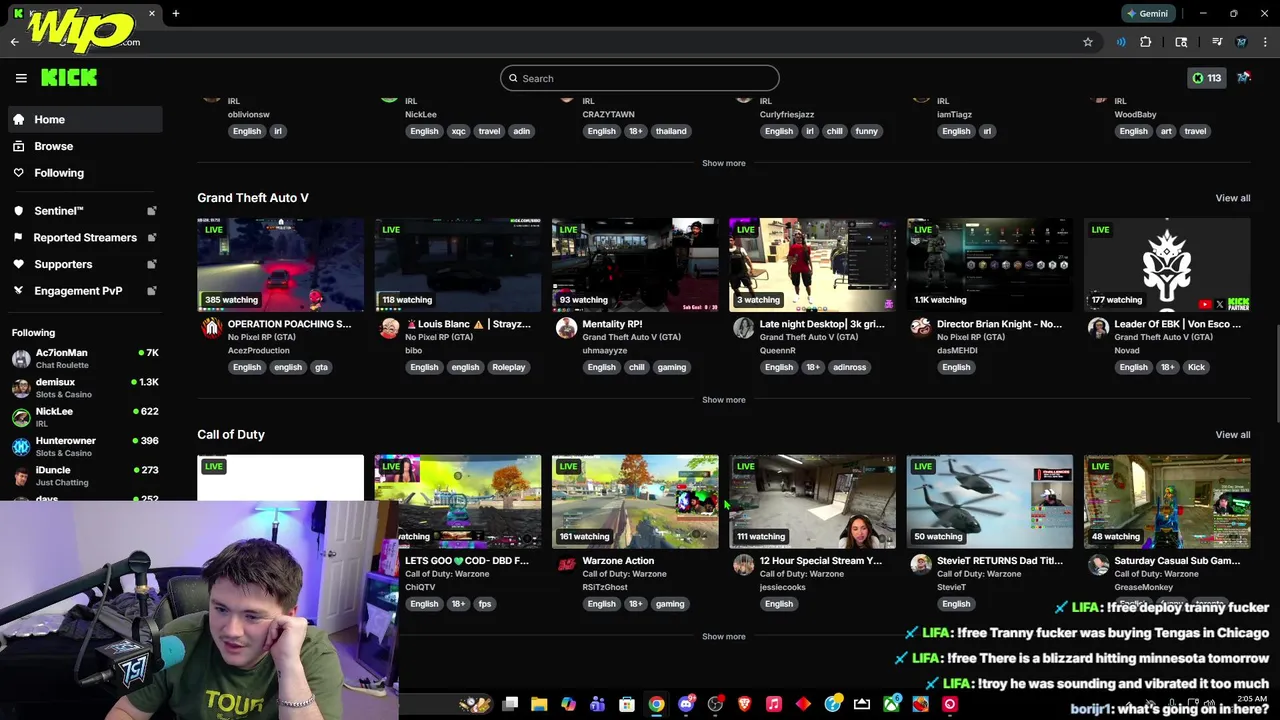Click the fps tag under ChiQTV
The image size is (1280, 720).
(485, 604)
